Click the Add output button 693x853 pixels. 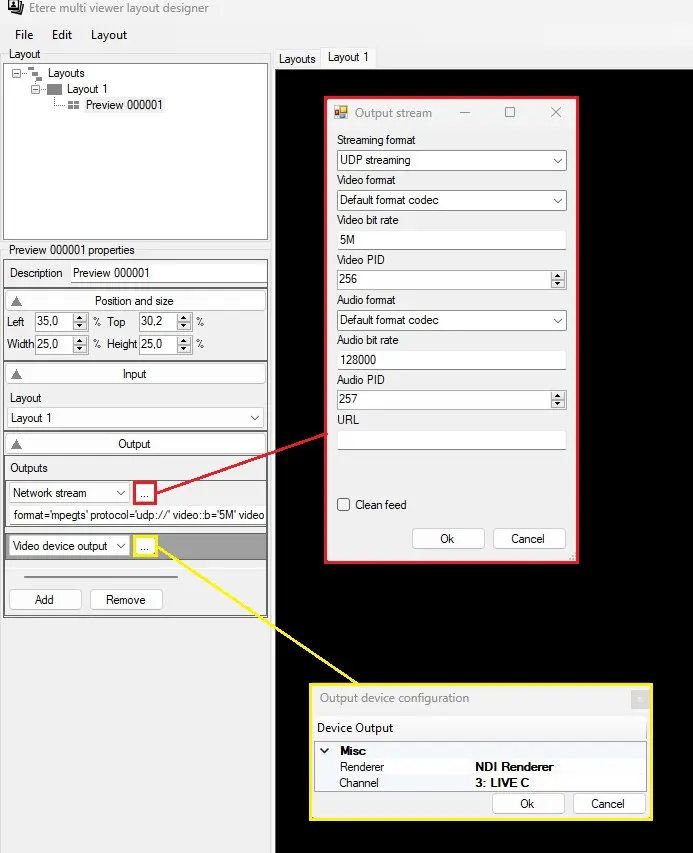(x=44, y=600)
